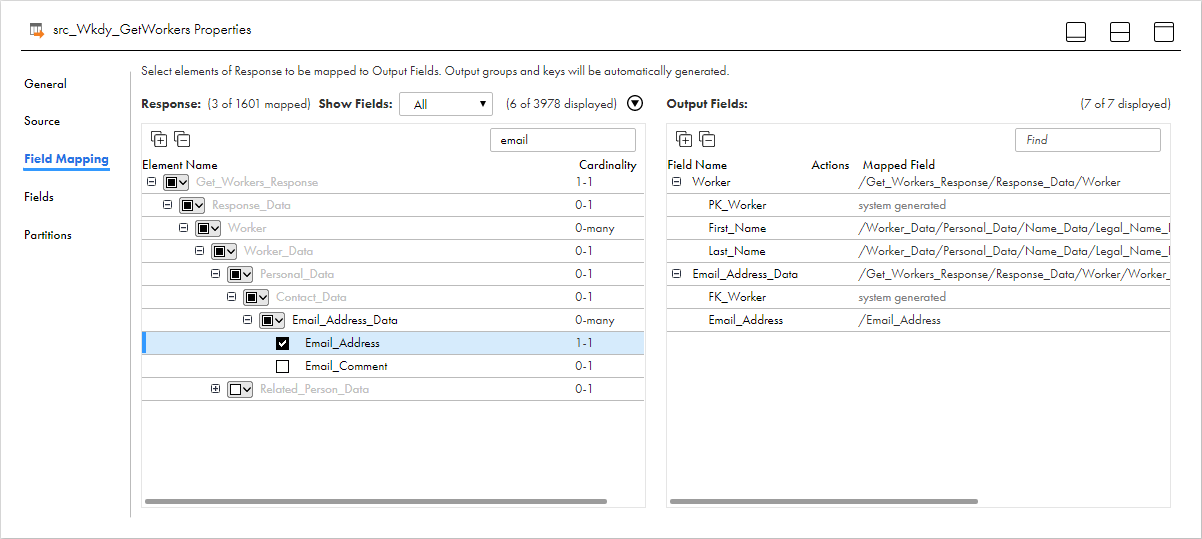
Task: Check the Email_Comment checkbox
Action: (x=282, y=366)
